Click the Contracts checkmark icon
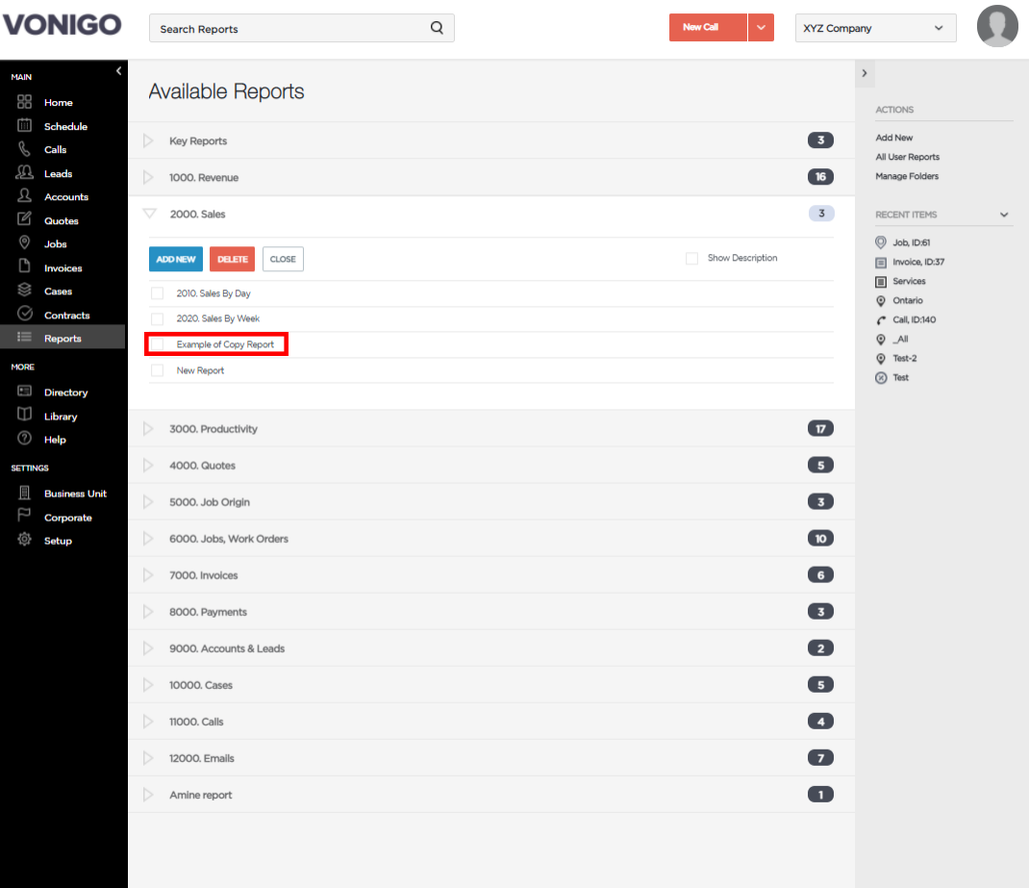 pos(24,314)
